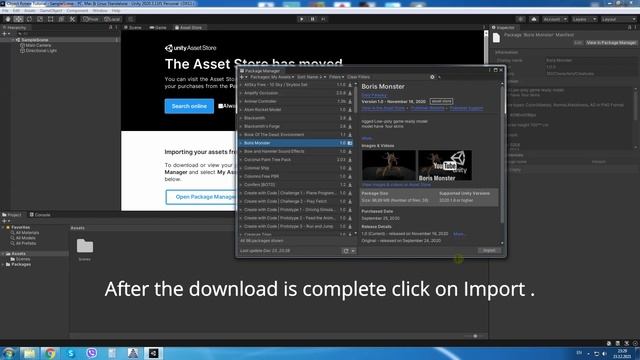Toggle the Pivot handle position button

[x=91, y=19]
